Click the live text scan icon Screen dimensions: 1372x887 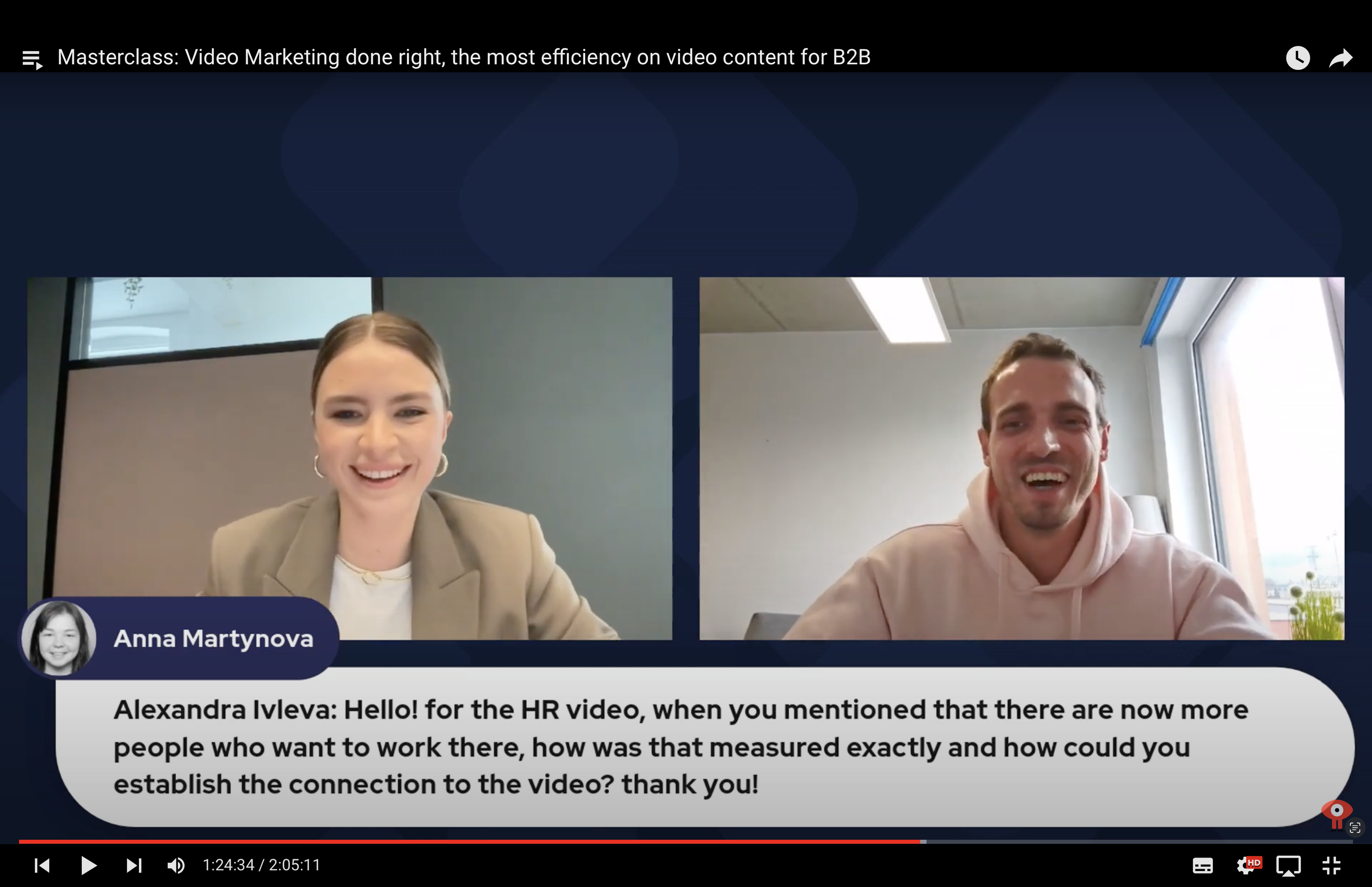[1355, 828]
